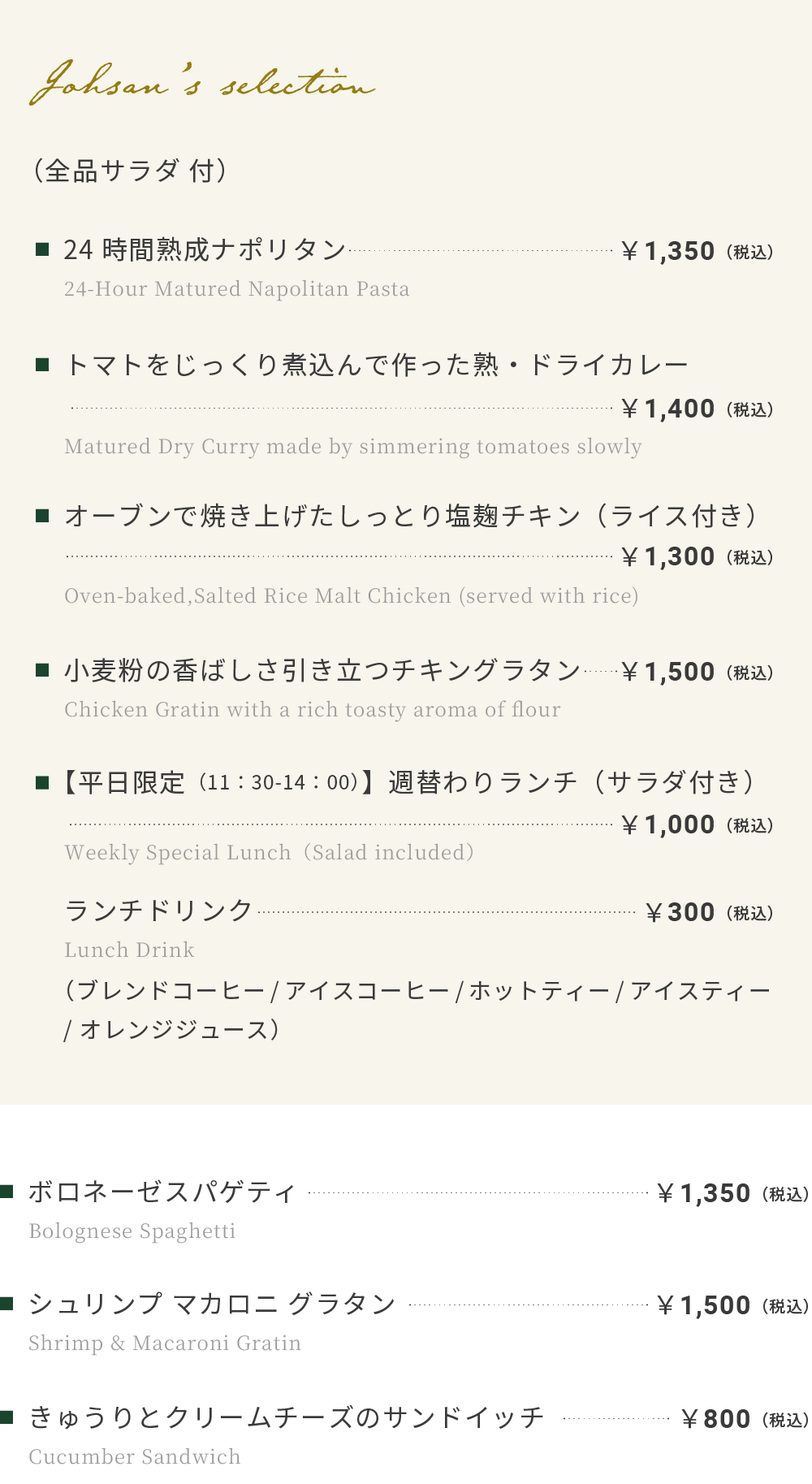Click the Johsan's selection script heading
The width and height of the screenshot is (812, 1484).
(x=201, y=84)
